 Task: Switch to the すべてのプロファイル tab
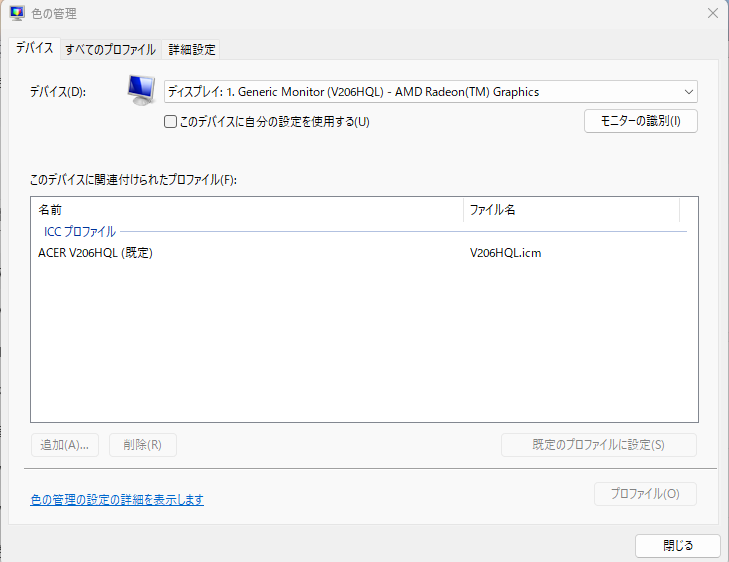pos(111,49)
